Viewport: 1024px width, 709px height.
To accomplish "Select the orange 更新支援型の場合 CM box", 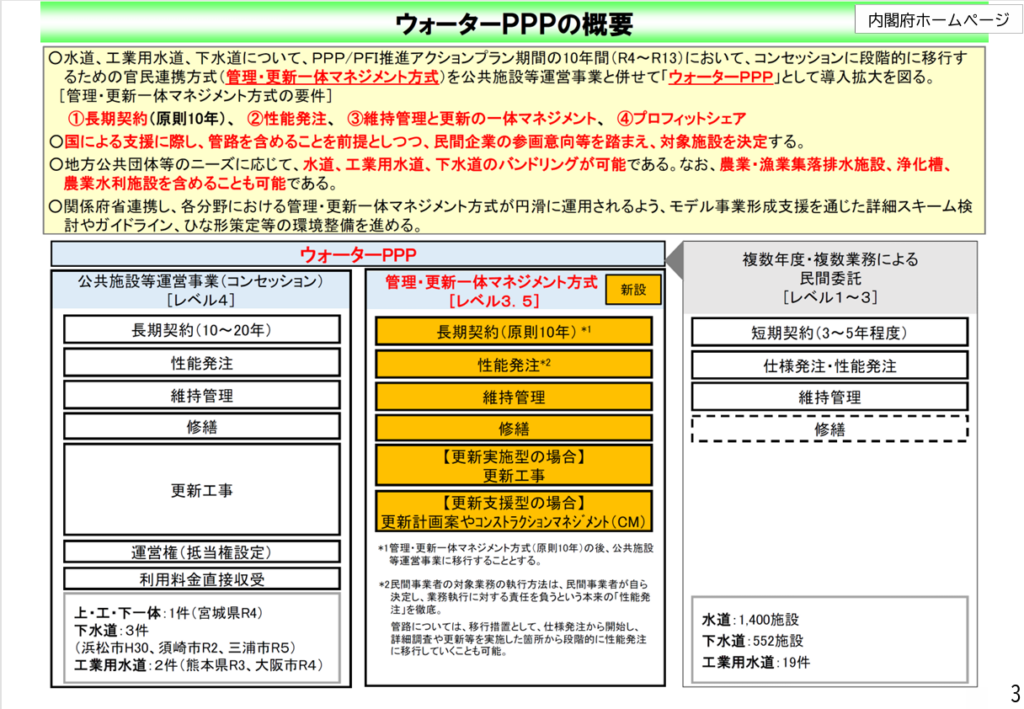I will tap(514, 511).
